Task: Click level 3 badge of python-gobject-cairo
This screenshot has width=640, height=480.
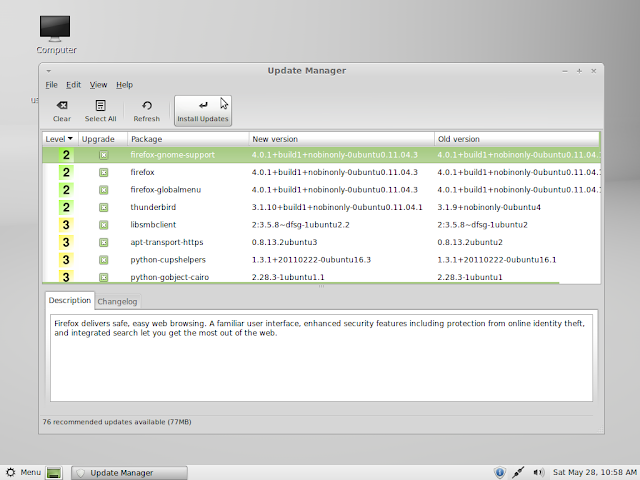Action: 66,277
